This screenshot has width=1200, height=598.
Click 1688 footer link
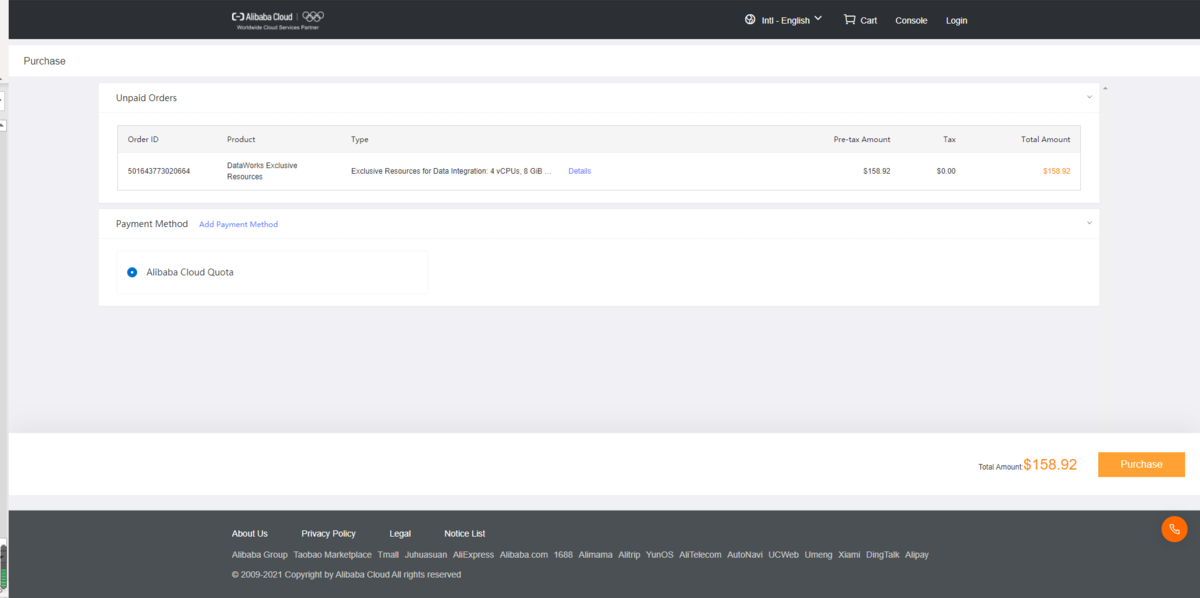coord(563,554)
